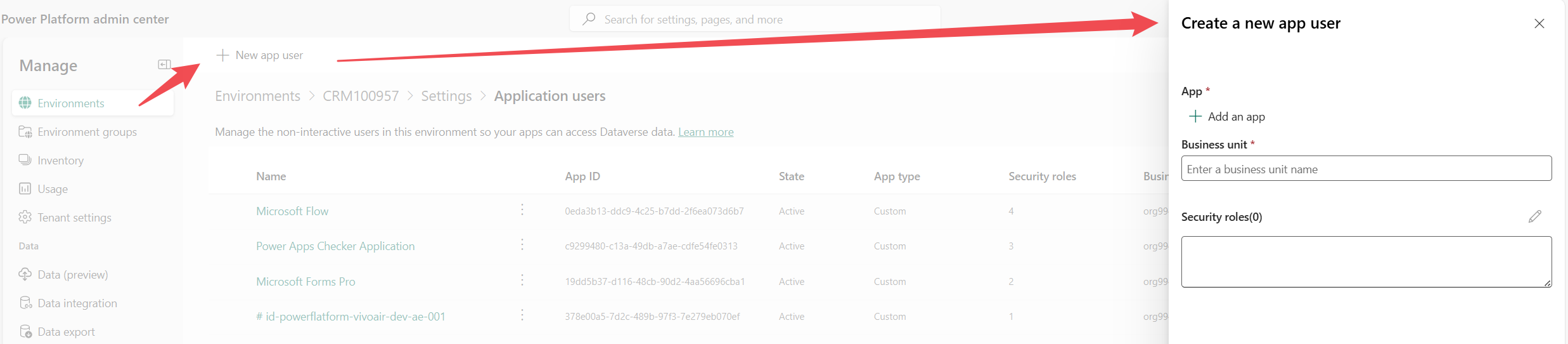Click the Security roles text area
This screenshot has height=344, width=1568.
(x=1366, y=261)
